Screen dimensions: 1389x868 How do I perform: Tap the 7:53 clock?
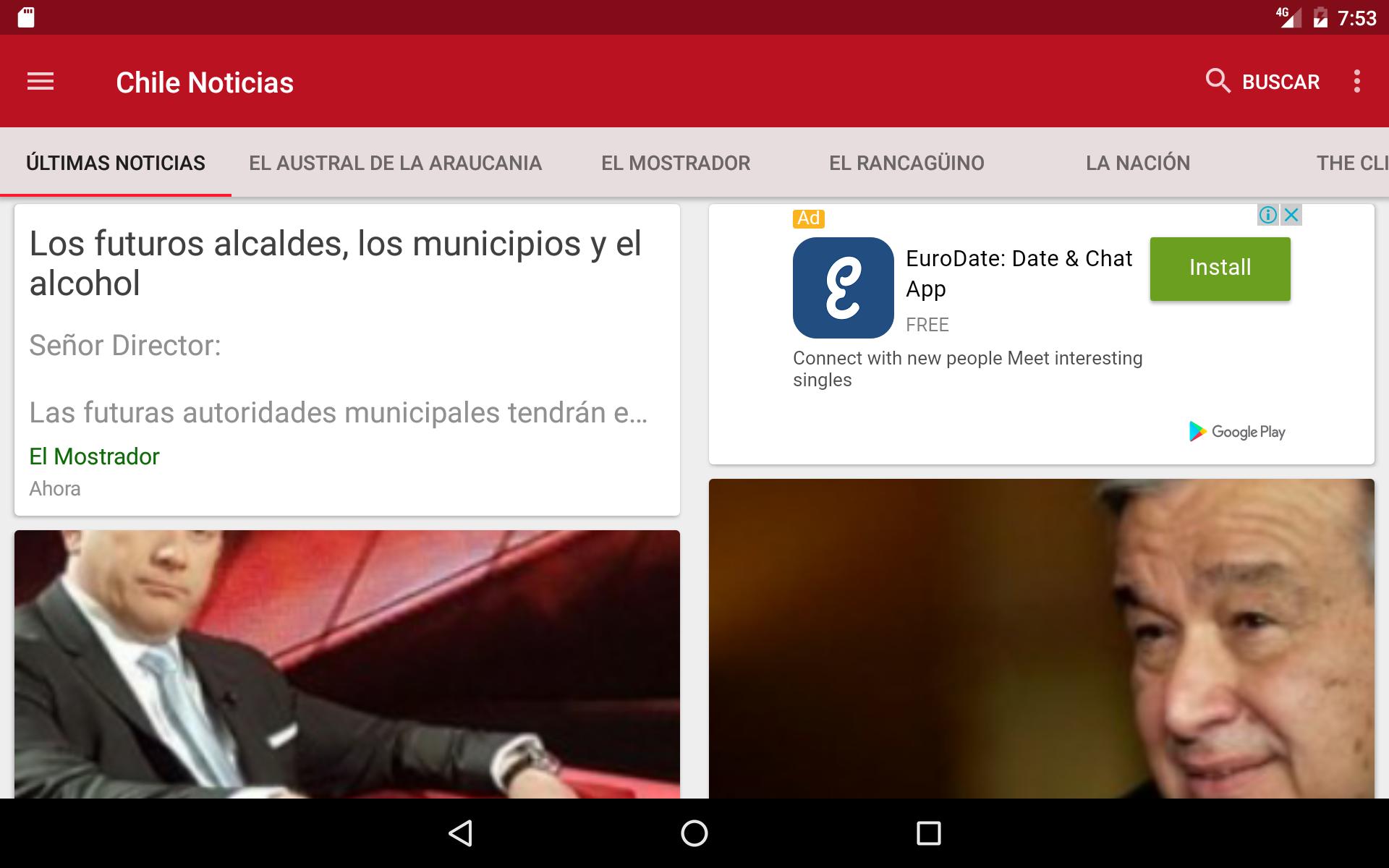(1357, 18)
